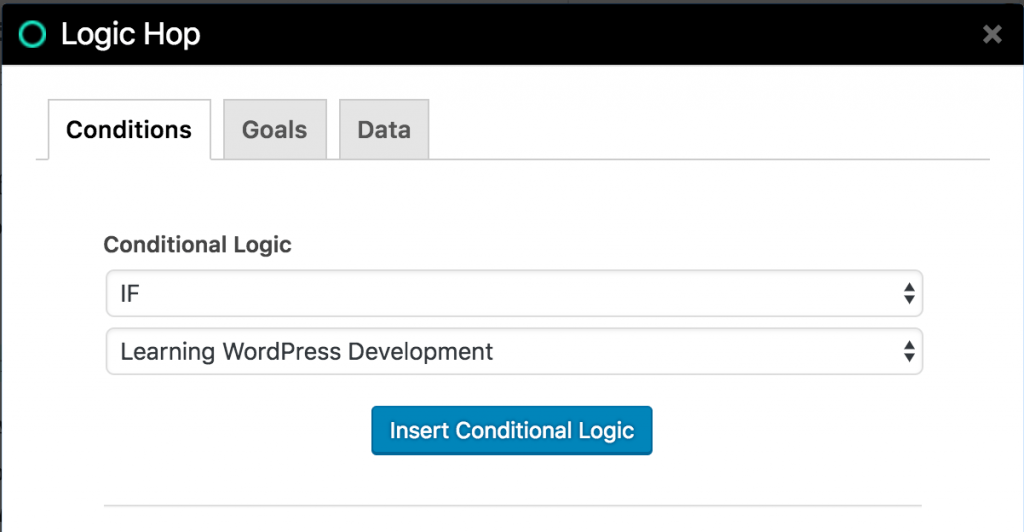Image resolution: width=1024 pixels, height=532 pixels.
Task: Open the IF conditional logic dropdown
Action: (514, 294)
